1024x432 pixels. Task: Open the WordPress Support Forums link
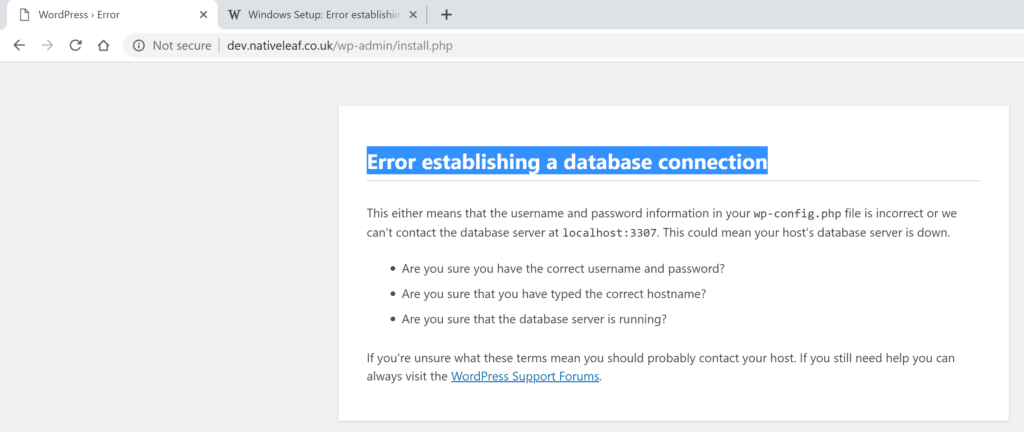pos(525,377)
